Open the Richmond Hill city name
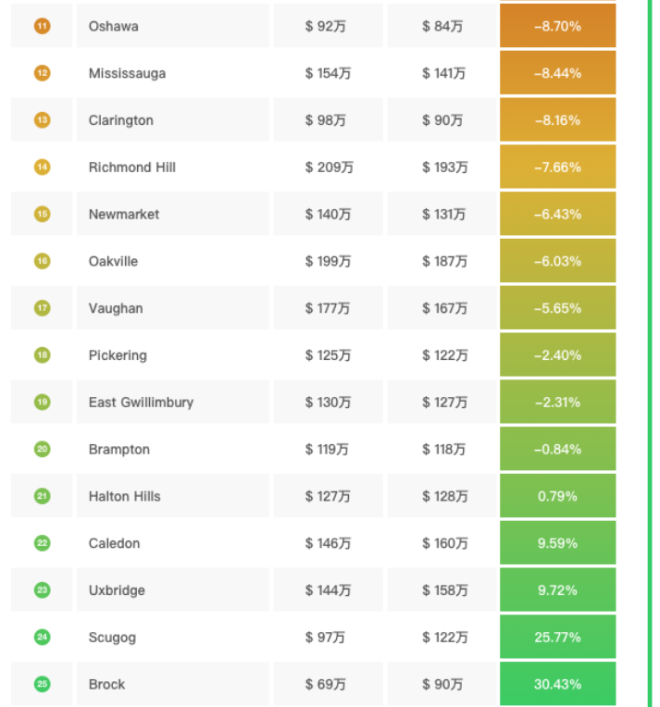This screenshot has width=660, height=707. coord(132,167)
